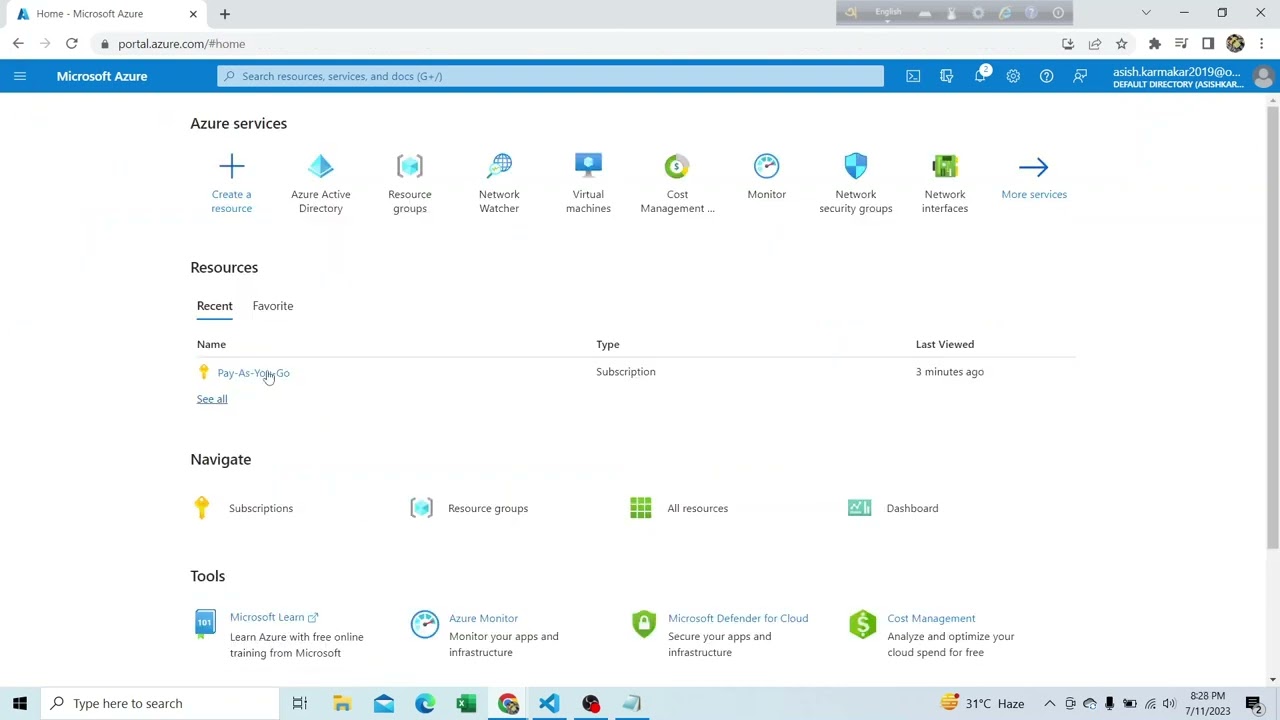Open File Explorer from the taskbar
The image size is (1280, 720).
pyautogui.click(x=342, y=703)
